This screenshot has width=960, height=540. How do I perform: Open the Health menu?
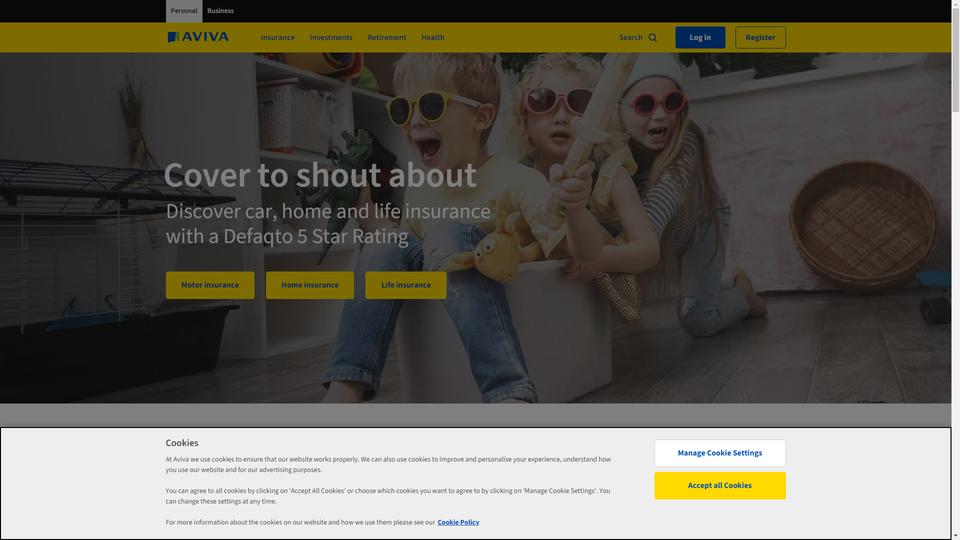coord(433,37)
